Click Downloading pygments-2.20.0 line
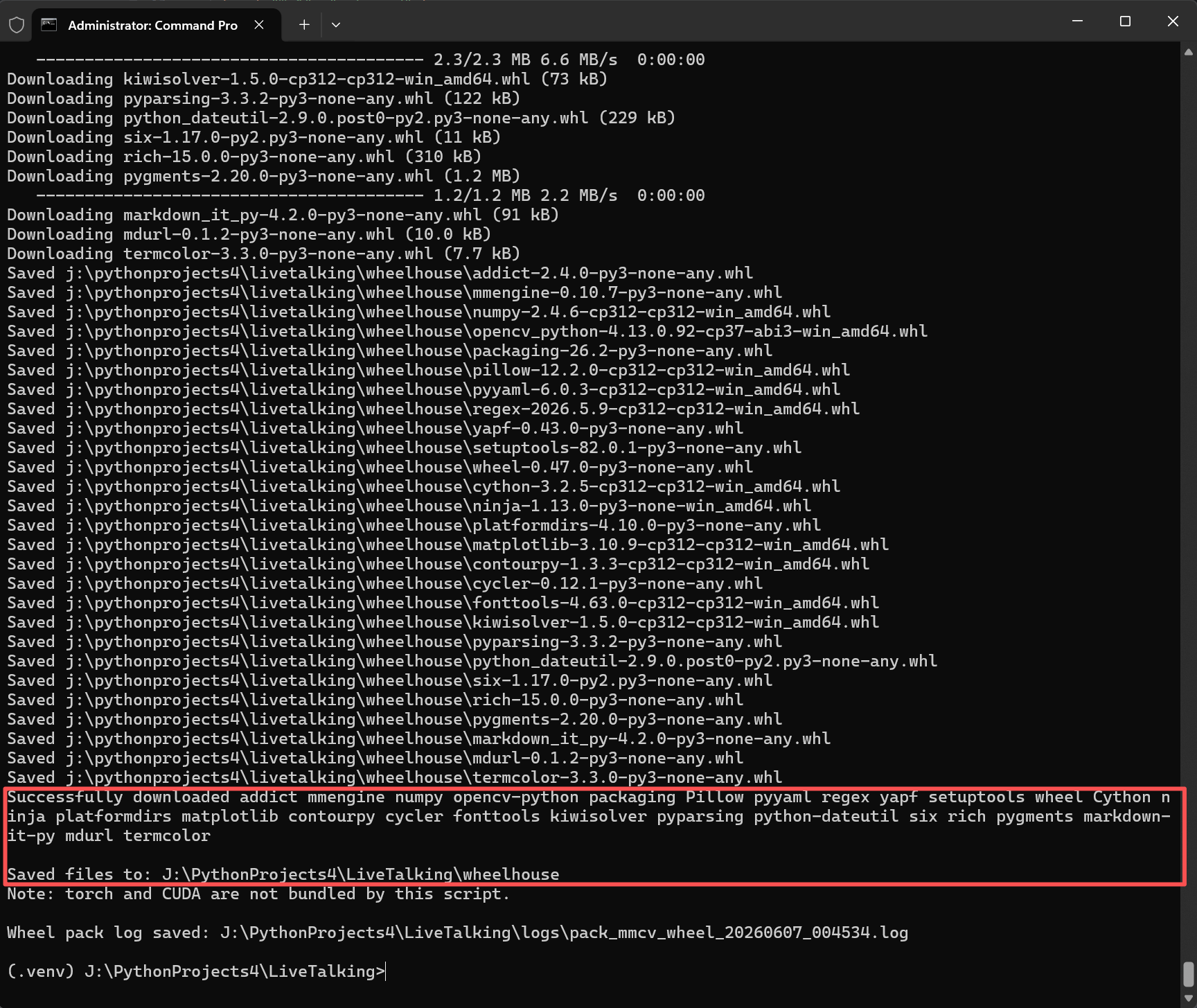 (263, 176)
